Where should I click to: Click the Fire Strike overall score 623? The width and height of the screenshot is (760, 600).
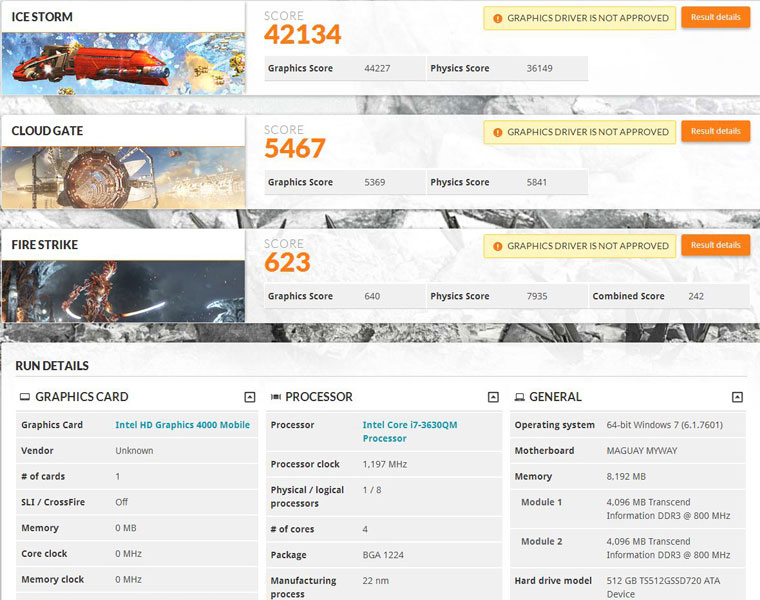[287, 263]
